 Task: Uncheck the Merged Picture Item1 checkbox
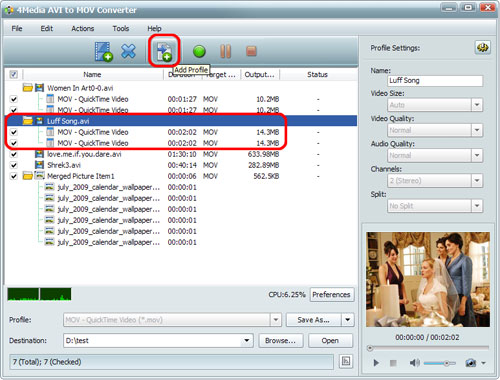(14, 176)
